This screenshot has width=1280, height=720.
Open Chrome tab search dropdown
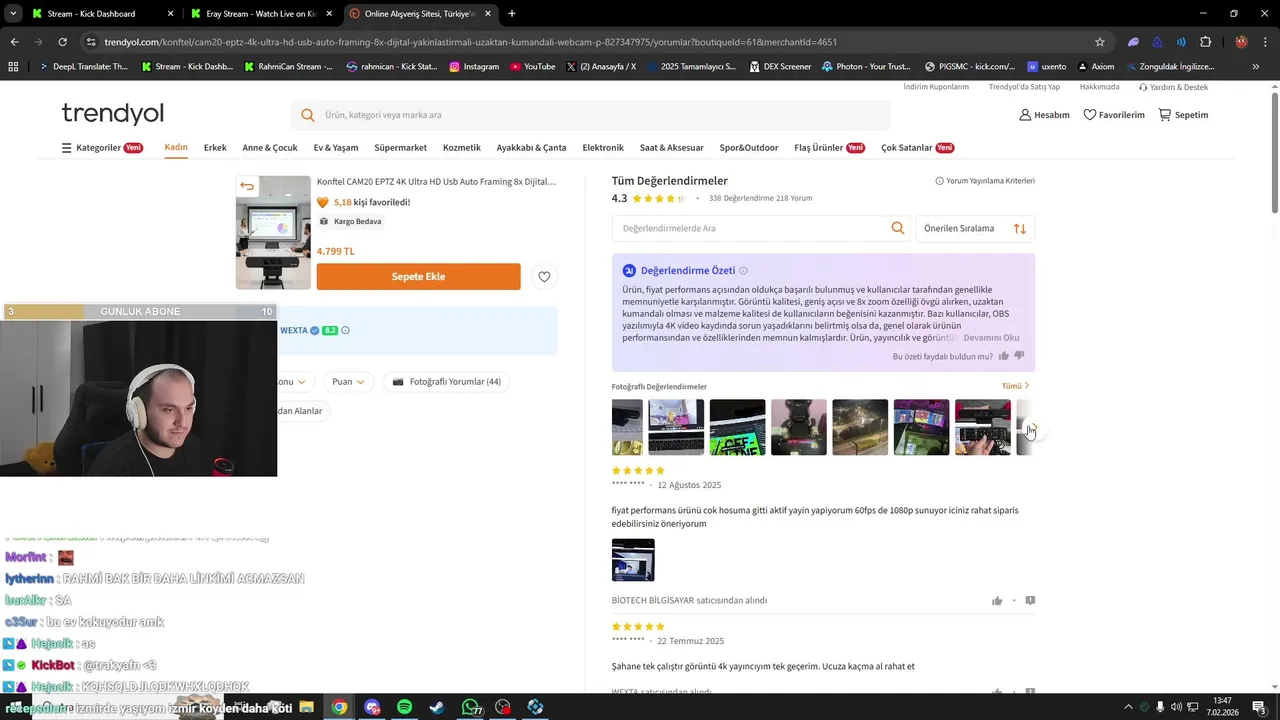coord(13,14)
